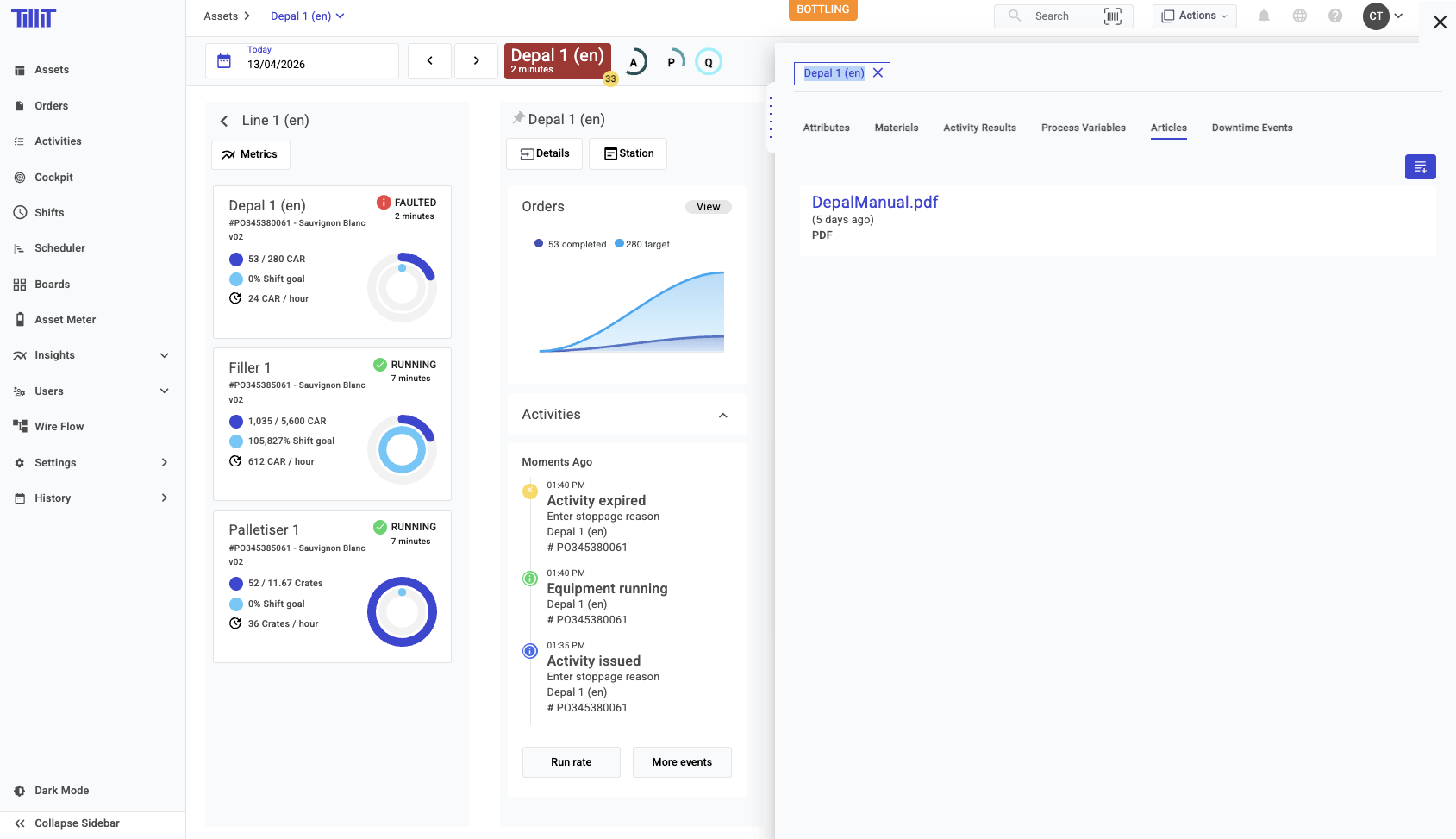Click the barcode scanner icon in search
Viewport: 1456px width, 839px height.
tap(1112, 16)
